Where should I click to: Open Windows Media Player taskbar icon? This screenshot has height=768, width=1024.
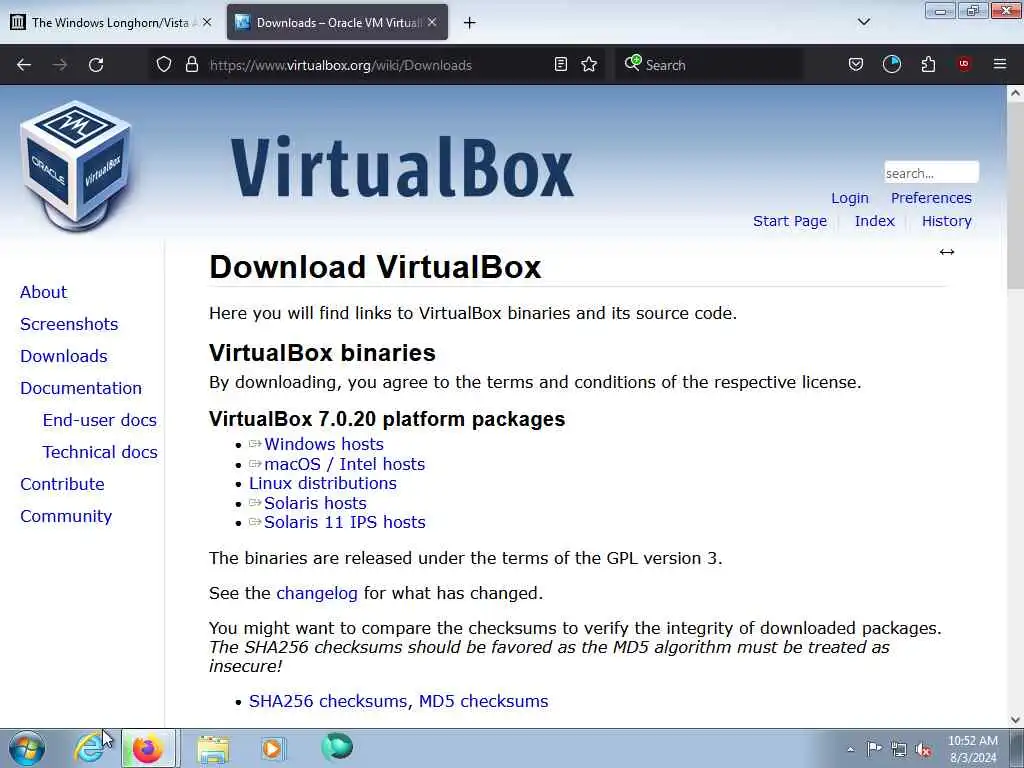(x=272, y=748)
